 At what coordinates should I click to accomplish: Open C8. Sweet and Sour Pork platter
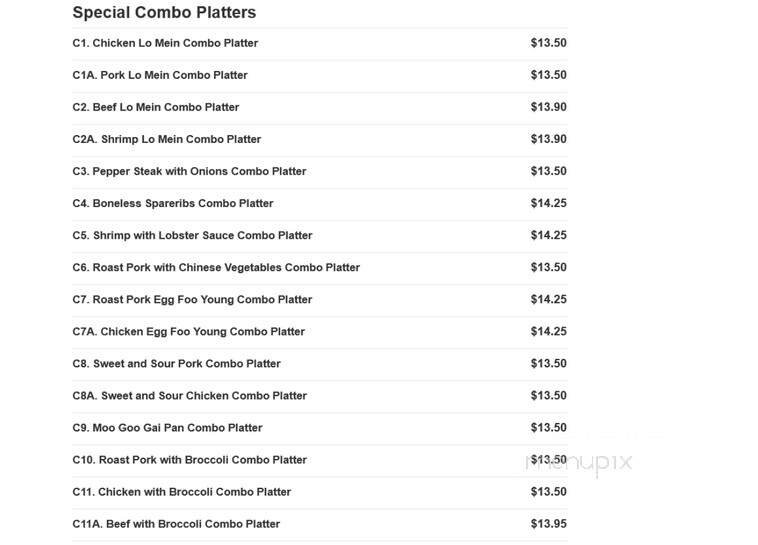(176, 363)
